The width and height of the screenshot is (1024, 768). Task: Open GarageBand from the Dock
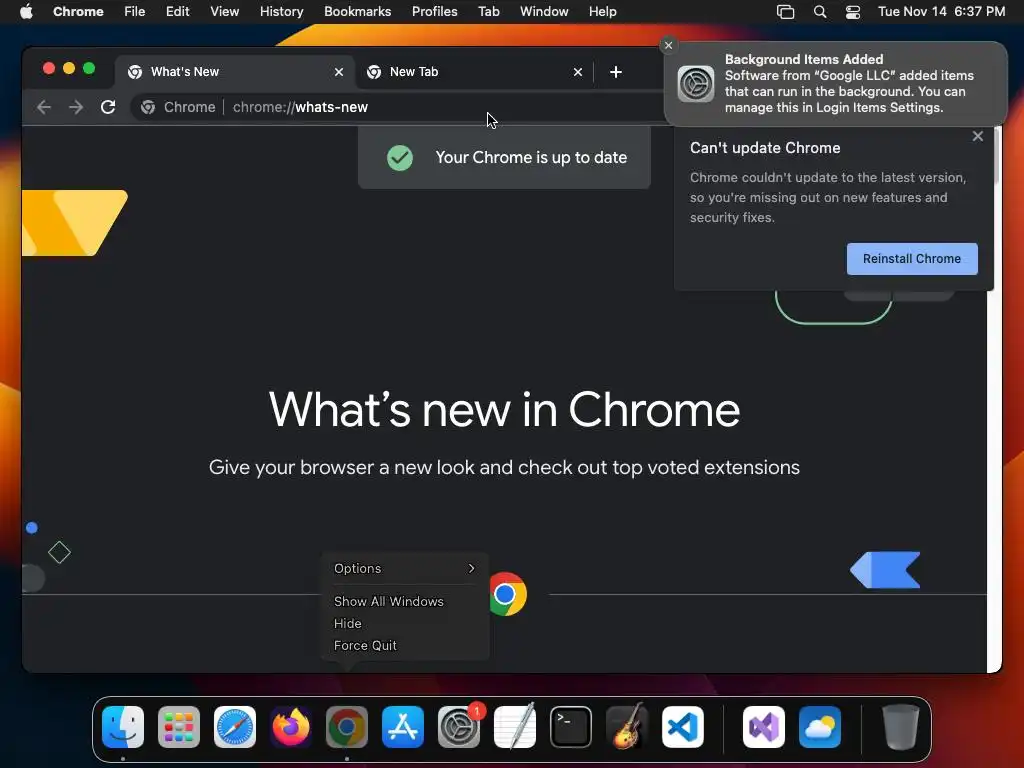click(627, 727)
